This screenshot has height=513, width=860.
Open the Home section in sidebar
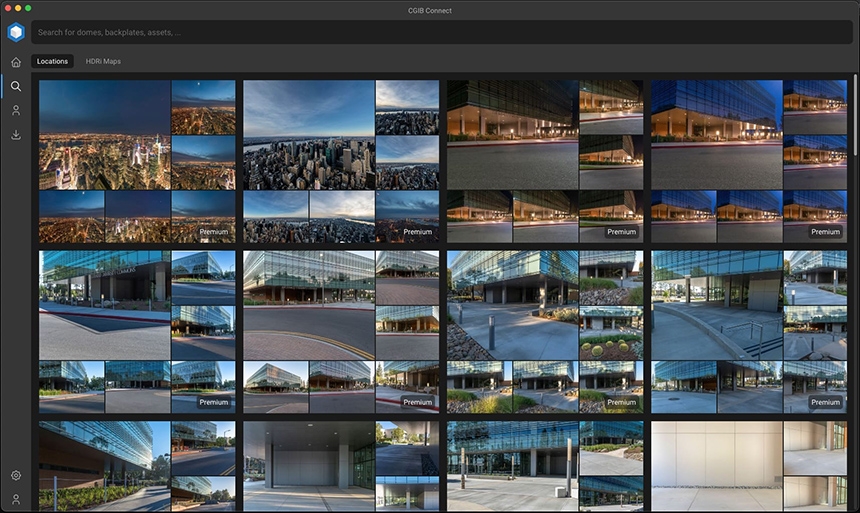(x=16, y=62)
